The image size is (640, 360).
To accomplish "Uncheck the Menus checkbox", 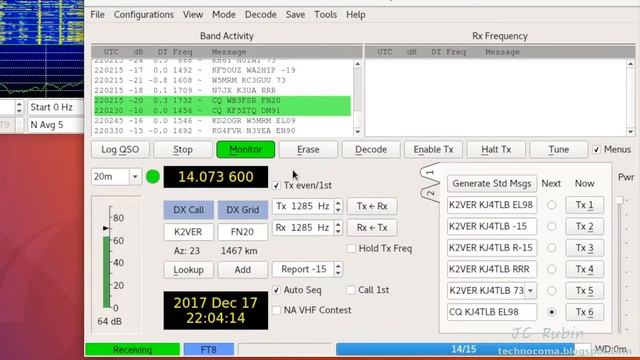I will click(x=597, y=149).
